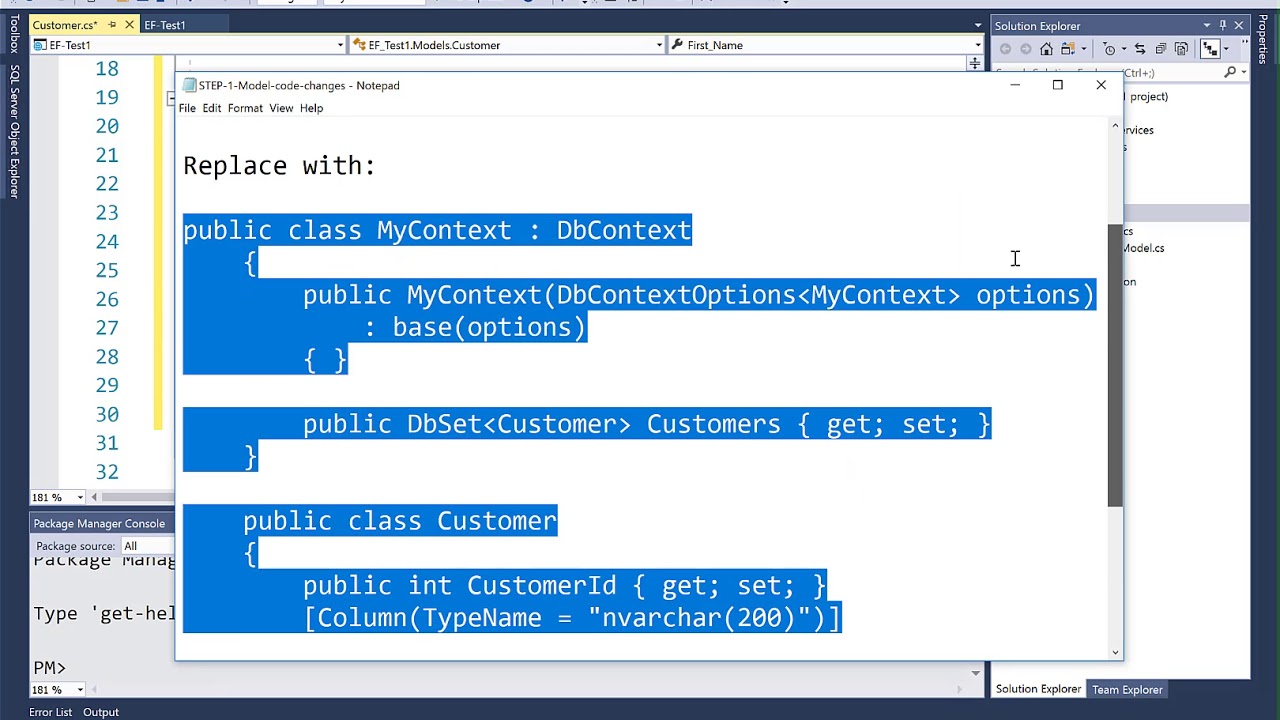
Task: Switch to the Output tab
Action: click(x=101, y=712)
